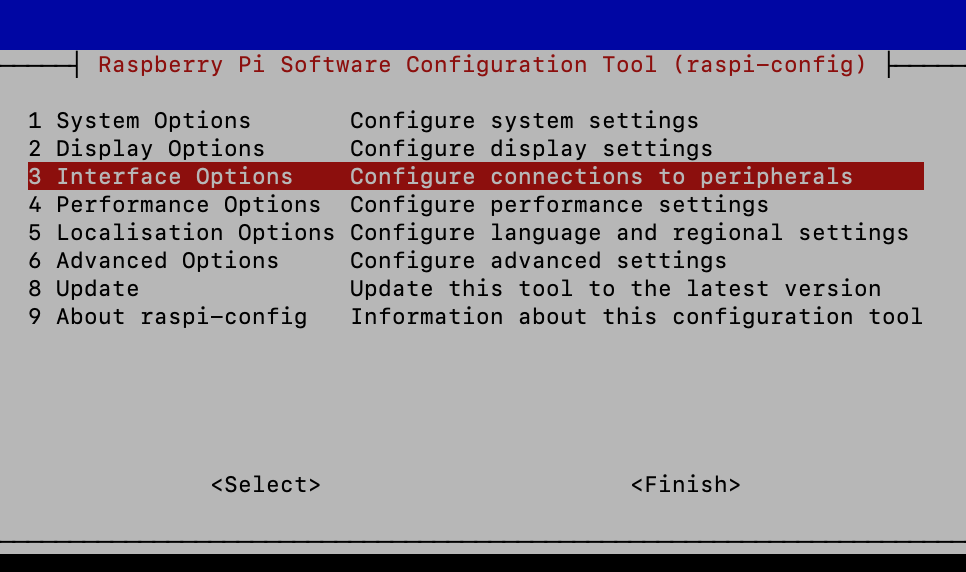The image size is (966, 572).
Task: Open the Display Options entry
Action: point(147,149)
